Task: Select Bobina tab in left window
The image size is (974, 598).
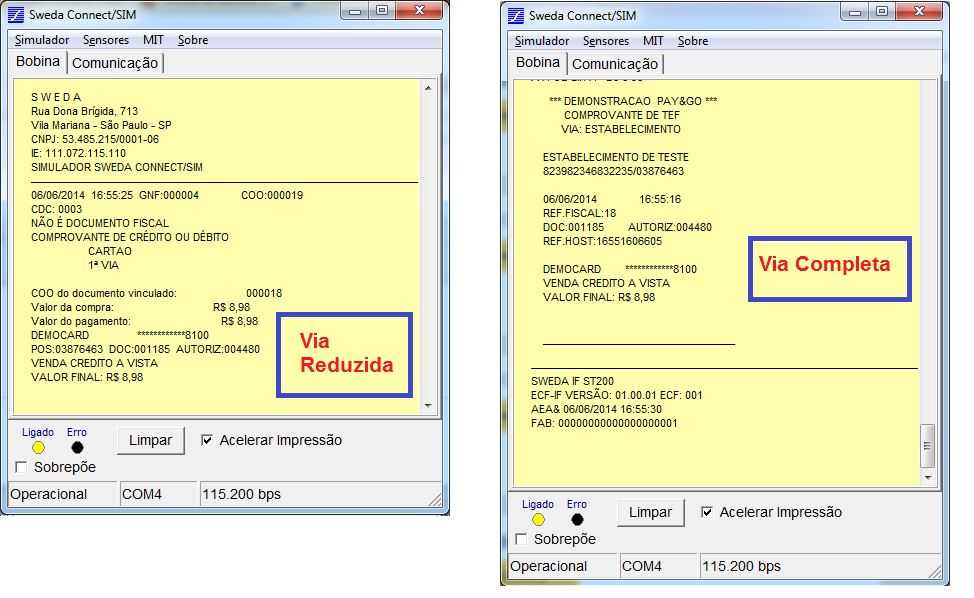Action: pos(38,61)
